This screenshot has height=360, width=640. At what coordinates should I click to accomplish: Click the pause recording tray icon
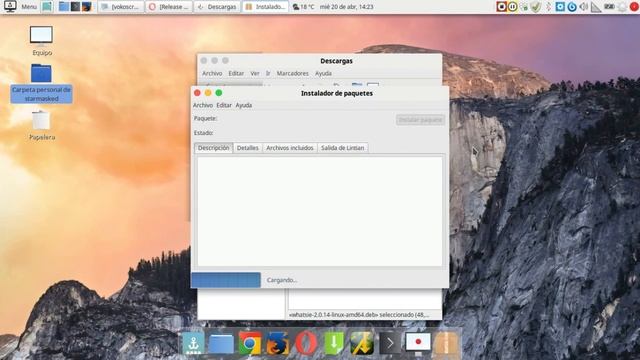513,7
